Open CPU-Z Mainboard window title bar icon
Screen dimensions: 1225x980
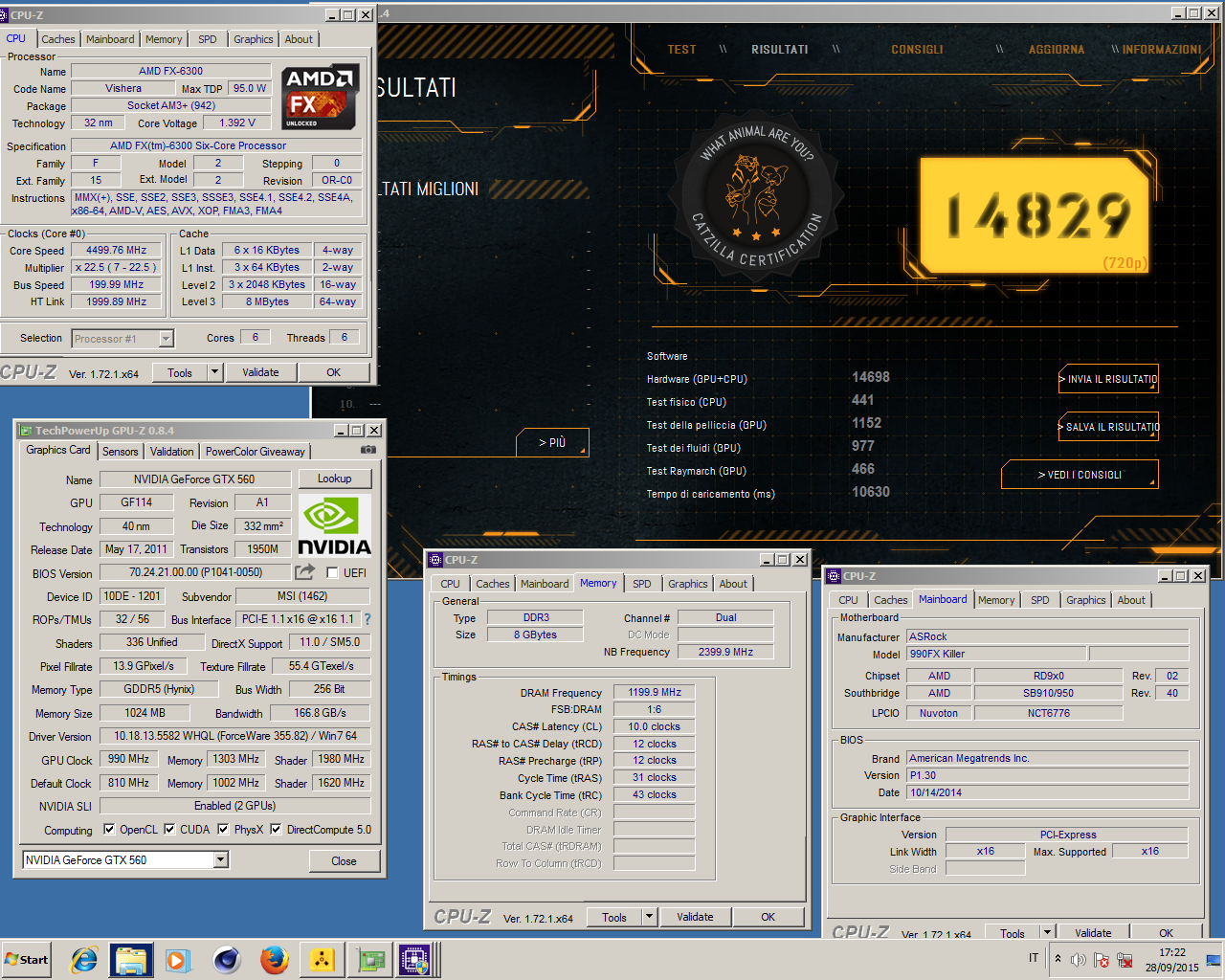click(834, 576)
